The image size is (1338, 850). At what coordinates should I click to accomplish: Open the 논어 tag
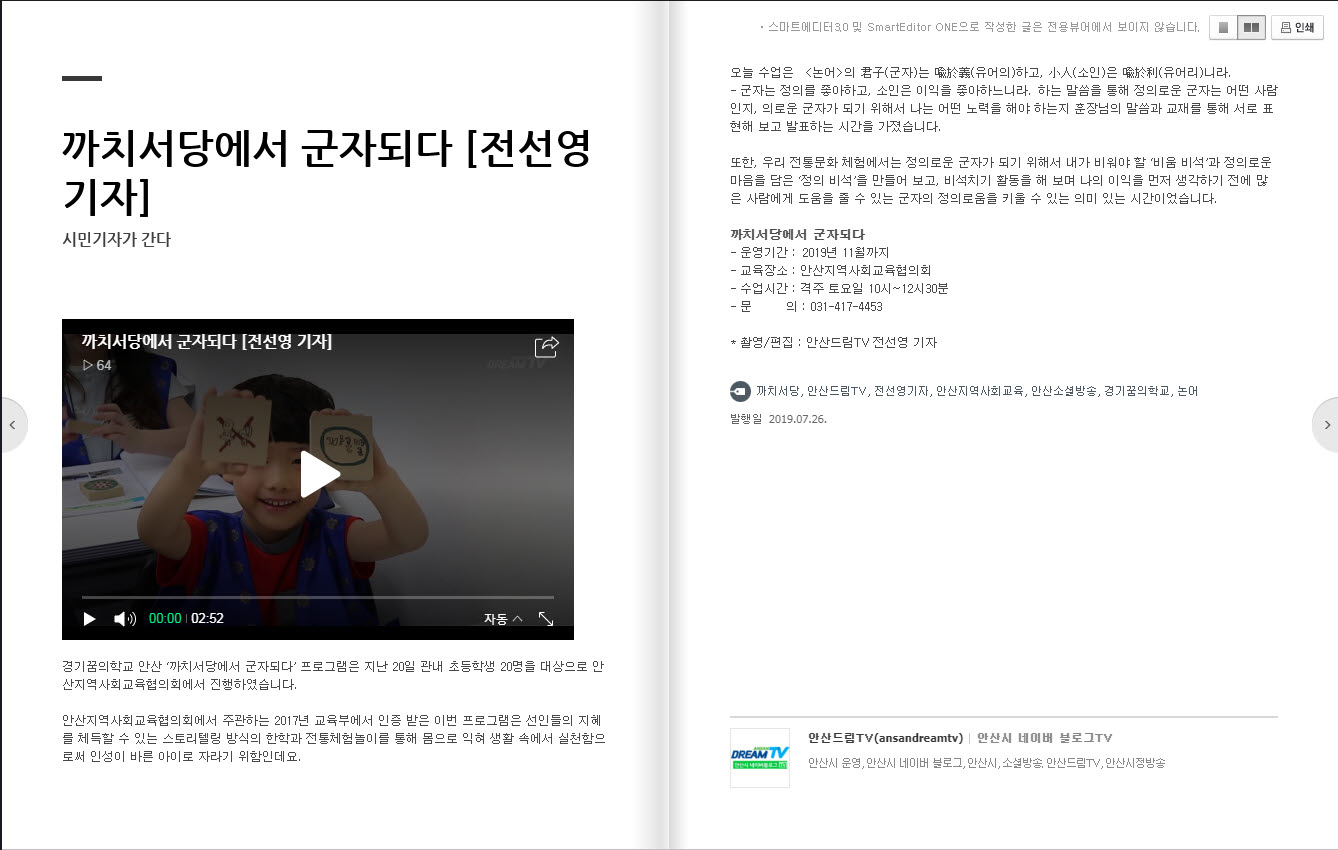tap(1187, 391)
